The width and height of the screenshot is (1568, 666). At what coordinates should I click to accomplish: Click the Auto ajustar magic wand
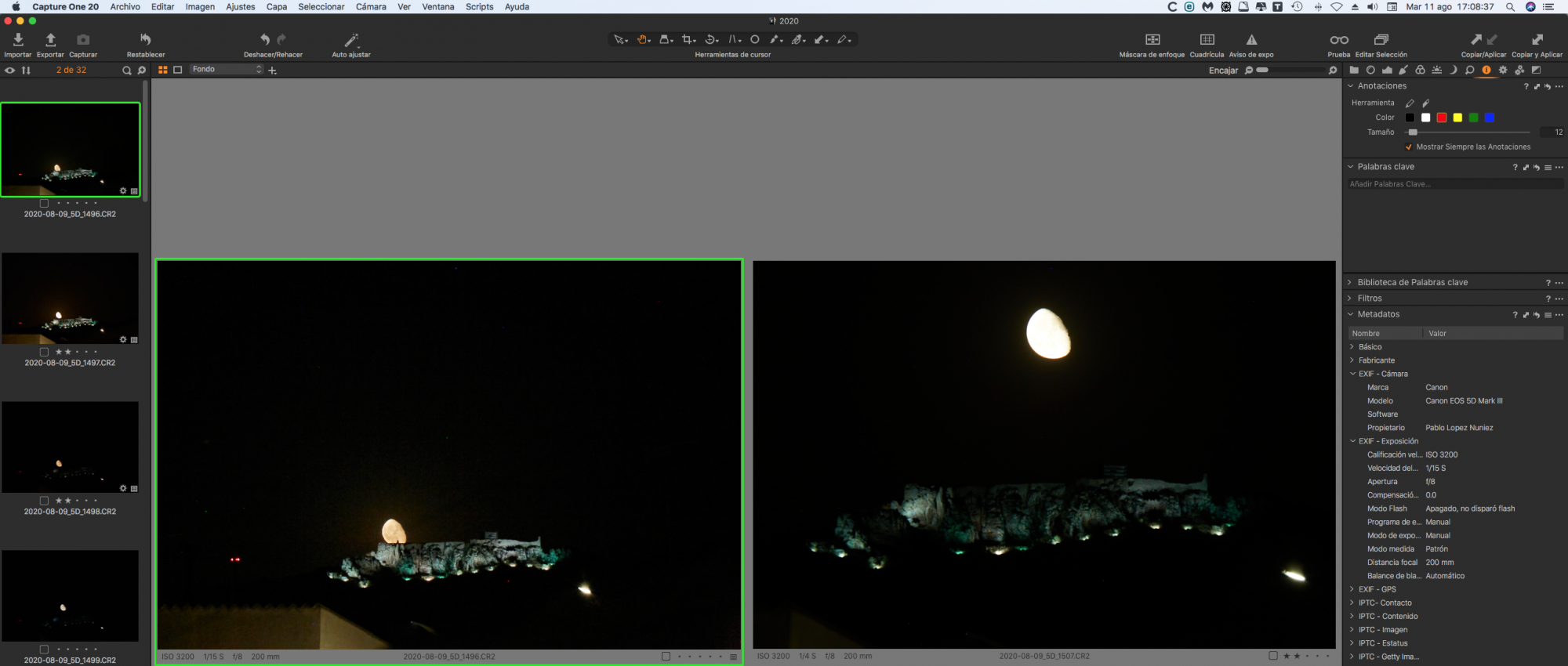click(x=351, y=40)
